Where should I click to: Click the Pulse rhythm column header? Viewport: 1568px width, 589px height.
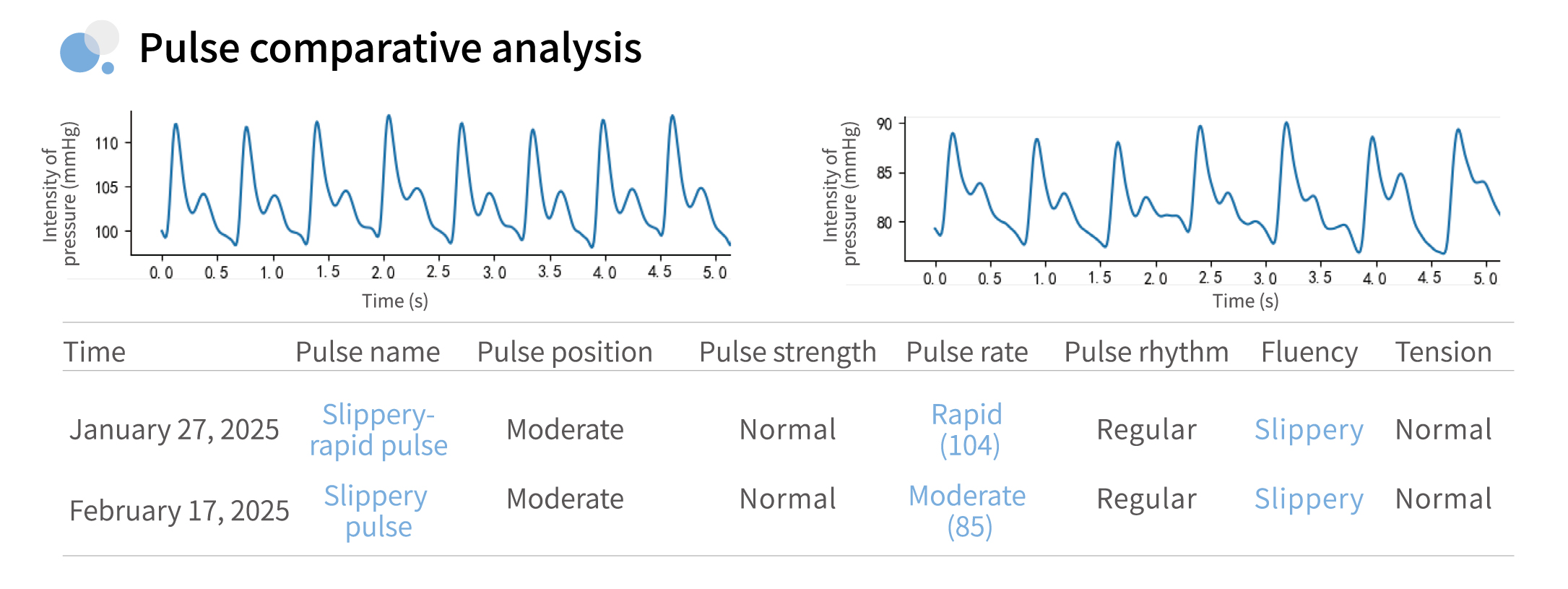1146,352
